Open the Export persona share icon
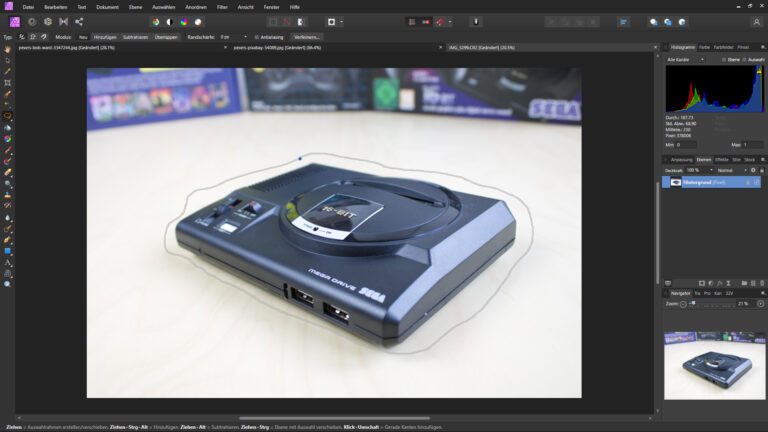Viewport: 768px width, 432px height. [x=79, y=22]
